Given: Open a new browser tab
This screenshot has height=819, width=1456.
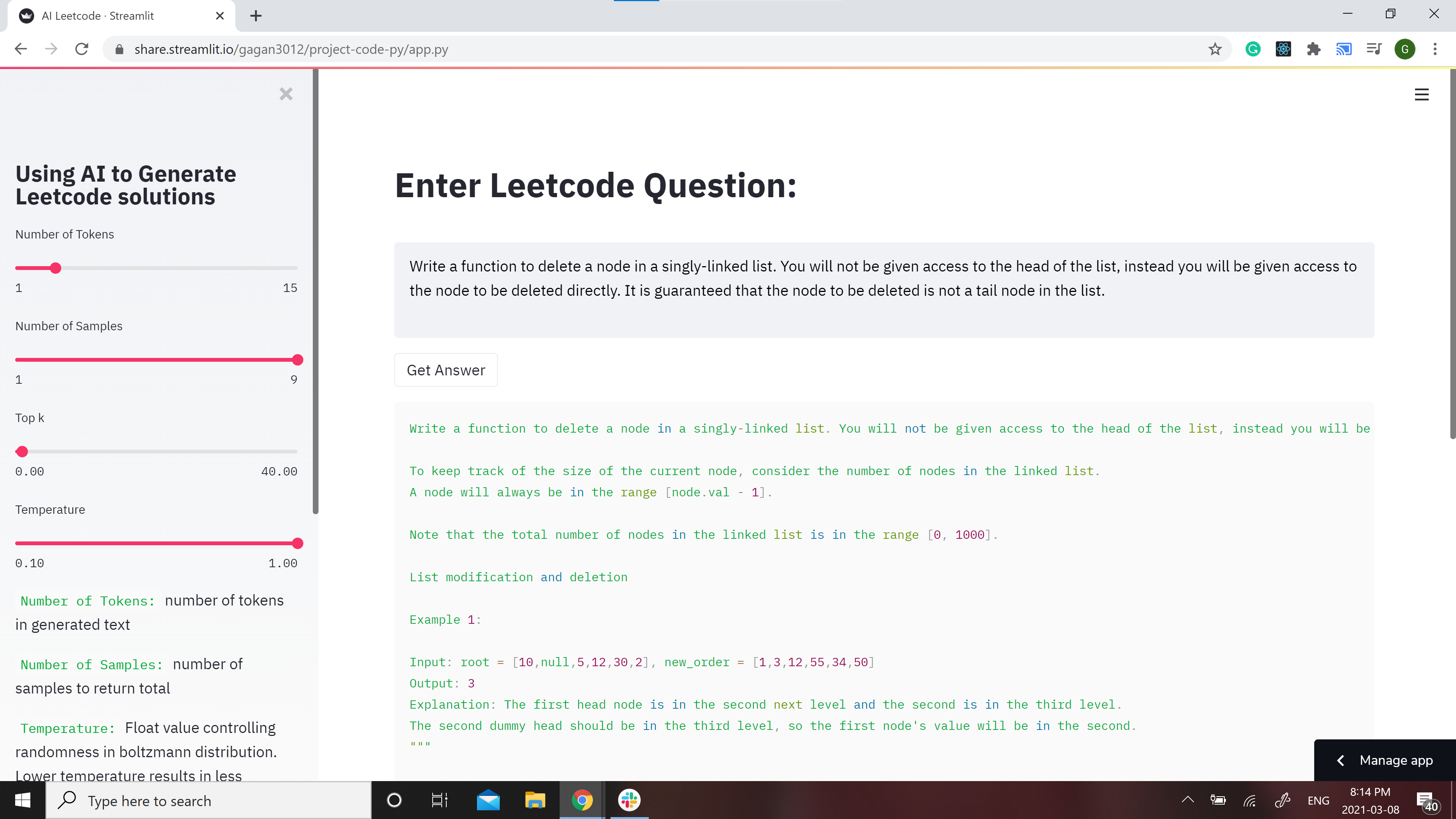Looking at the screenshot, I should click(x=256, y=16).
